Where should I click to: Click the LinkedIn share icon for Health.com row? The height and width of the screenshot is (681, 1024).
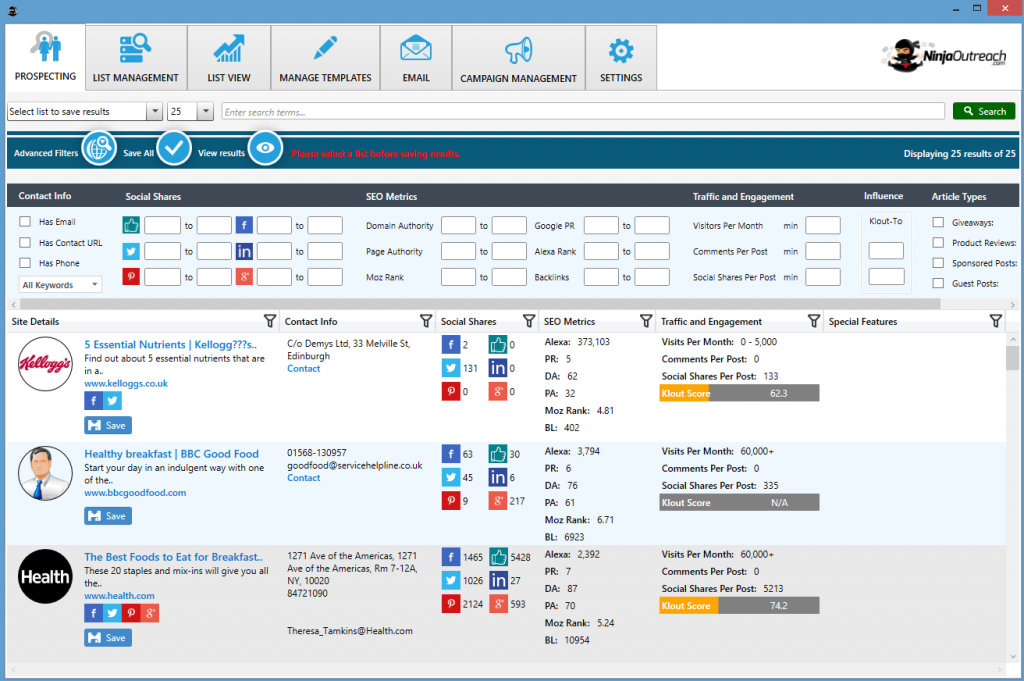[498, 580]
